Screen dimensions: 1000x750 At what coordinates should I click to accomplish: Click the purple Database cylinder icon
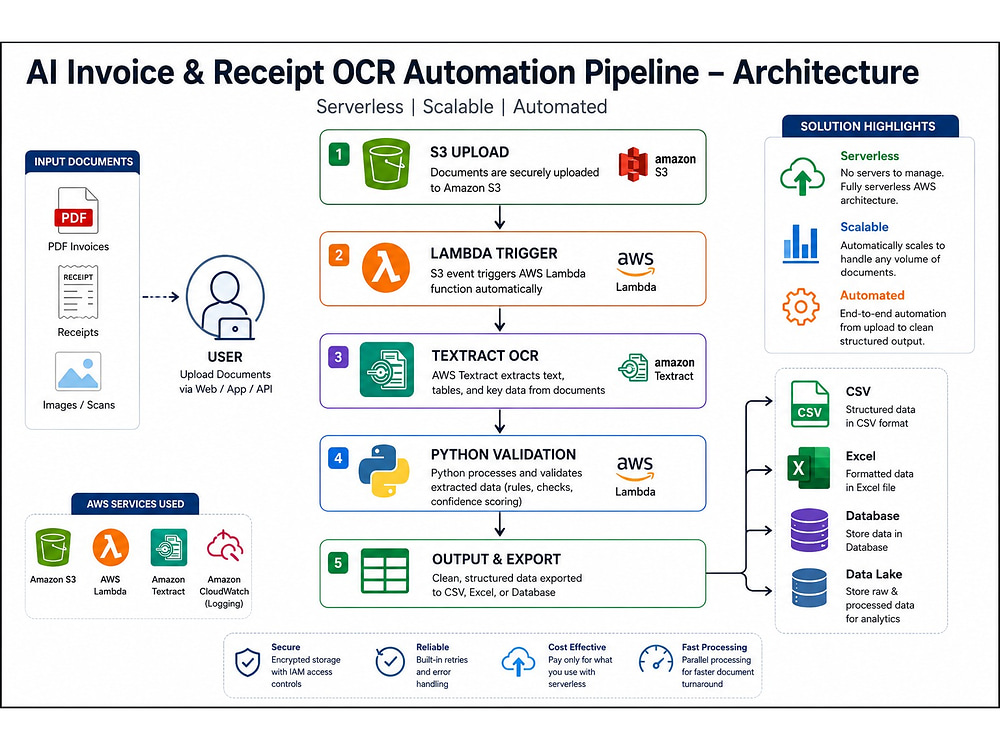pos(809,530)
